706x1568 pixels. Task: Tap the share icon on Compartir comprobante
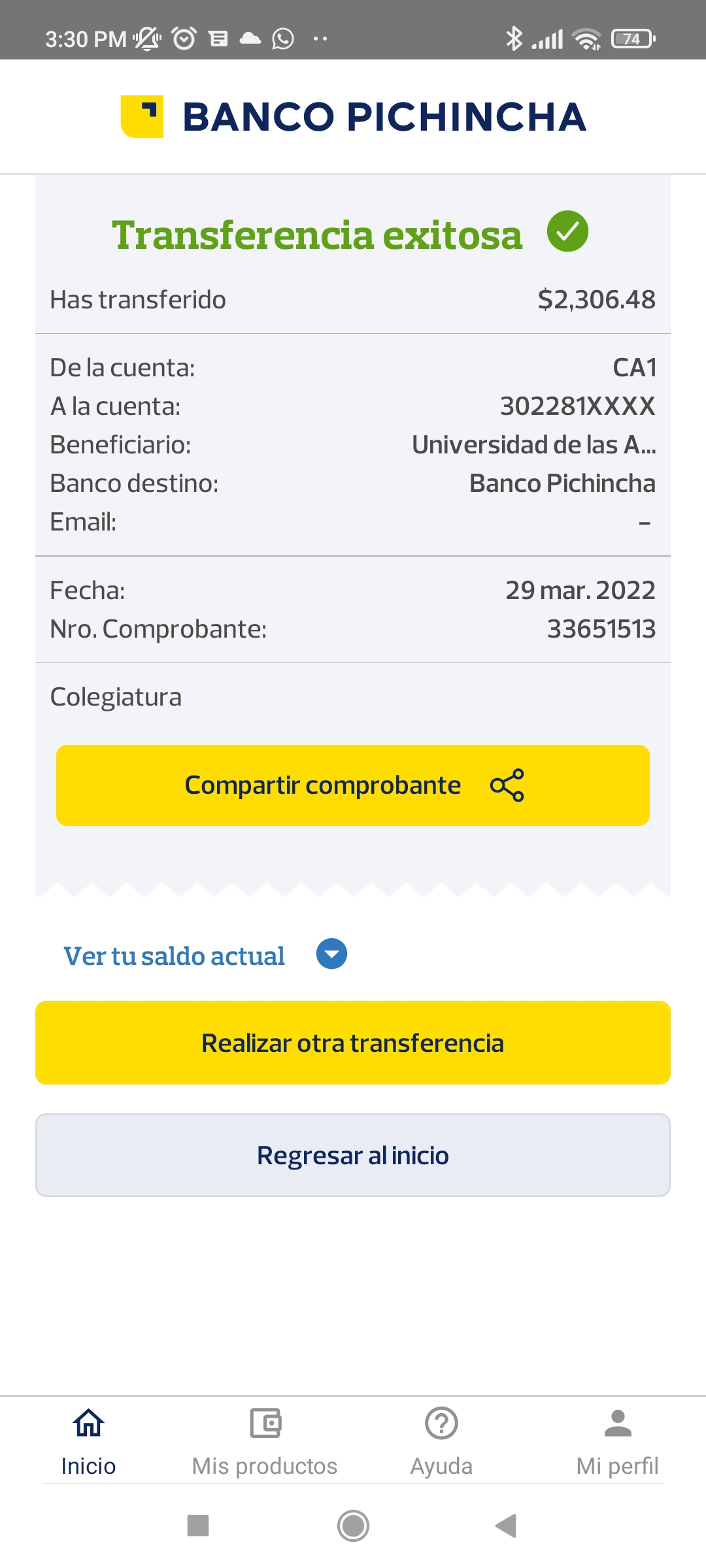(x=507, y=785)
